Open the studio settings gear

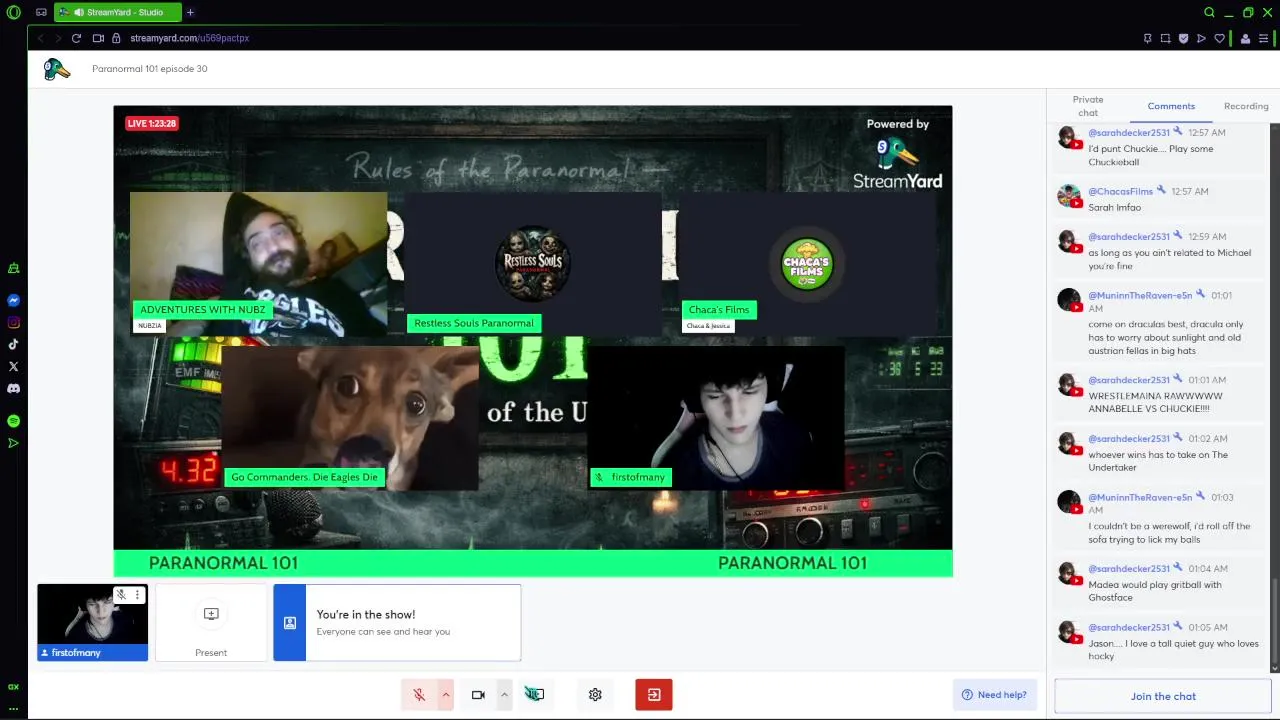pos(595,695)
